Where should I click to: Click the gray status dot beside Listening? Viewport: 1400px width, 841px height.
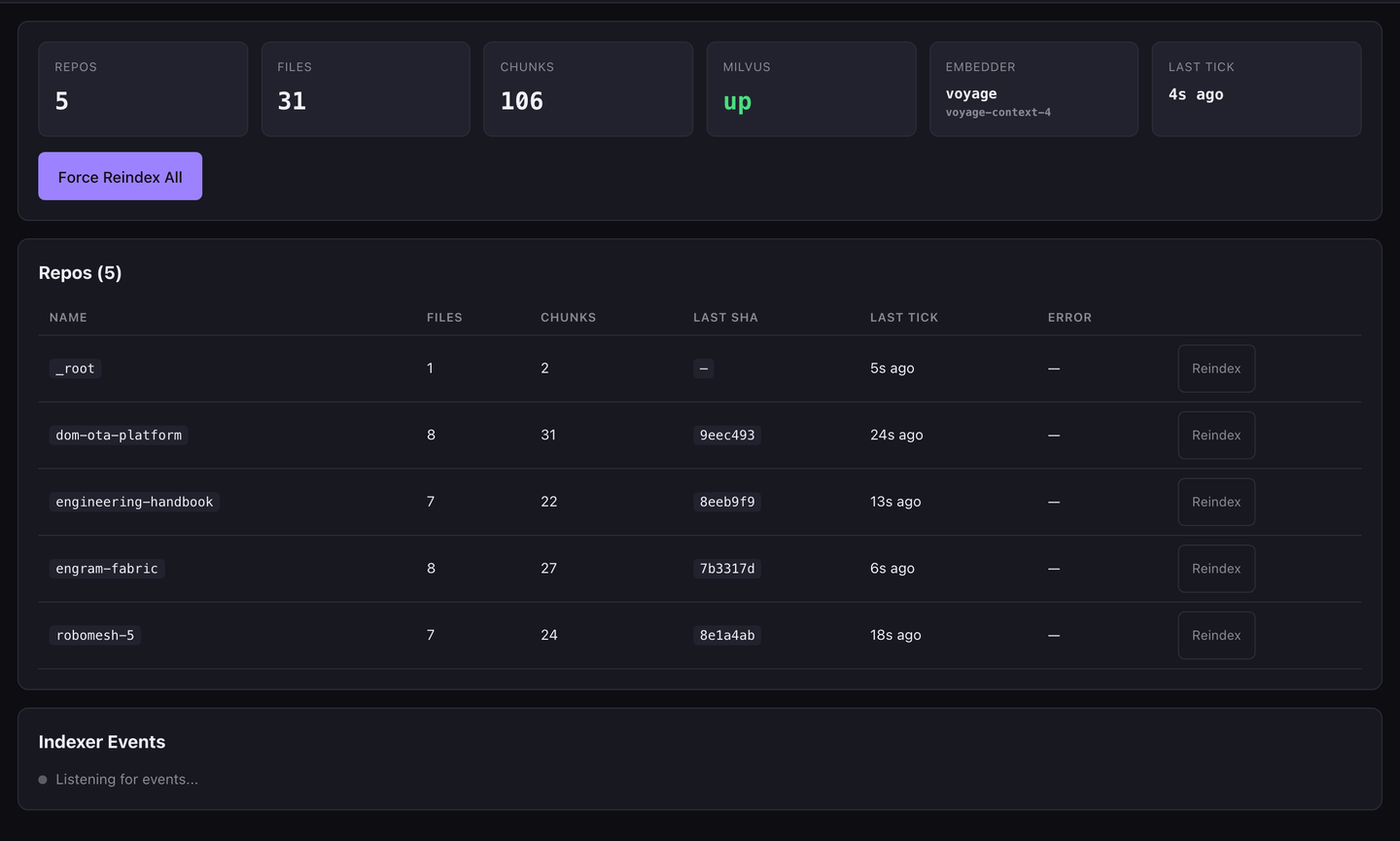pyautogui.click(x=43, y=780)
